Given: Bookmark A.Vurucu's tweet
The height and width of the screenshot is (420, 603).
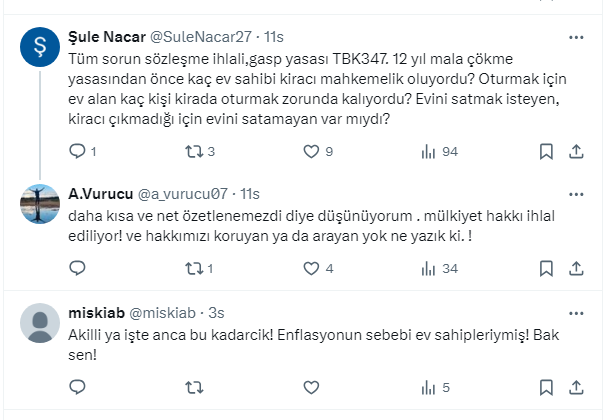Looking at the screenshot, I should tap(546, 268).
